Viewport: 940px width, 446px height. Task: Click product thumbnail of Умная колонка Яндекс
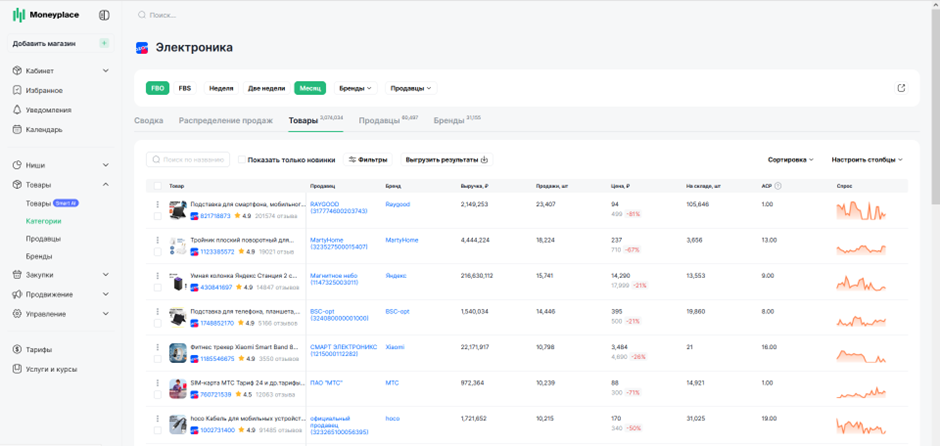tap(177, 282)
